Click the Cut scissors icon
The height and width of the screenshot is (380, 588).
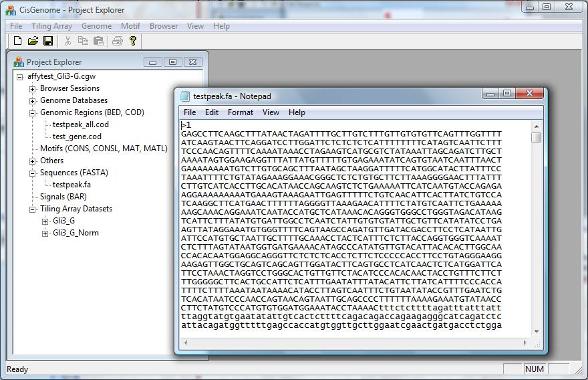click(x=68, y=41)
